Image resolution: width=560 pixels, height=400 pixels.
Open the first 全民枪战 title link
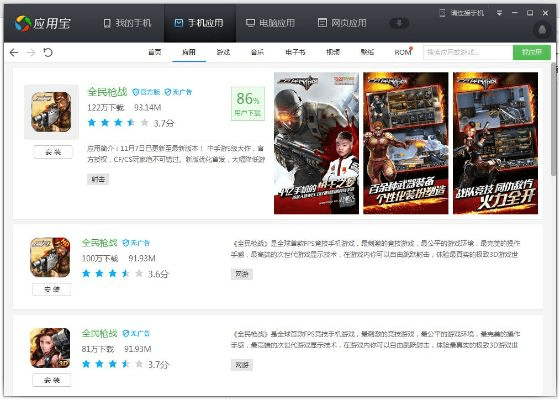pos(107,92)
